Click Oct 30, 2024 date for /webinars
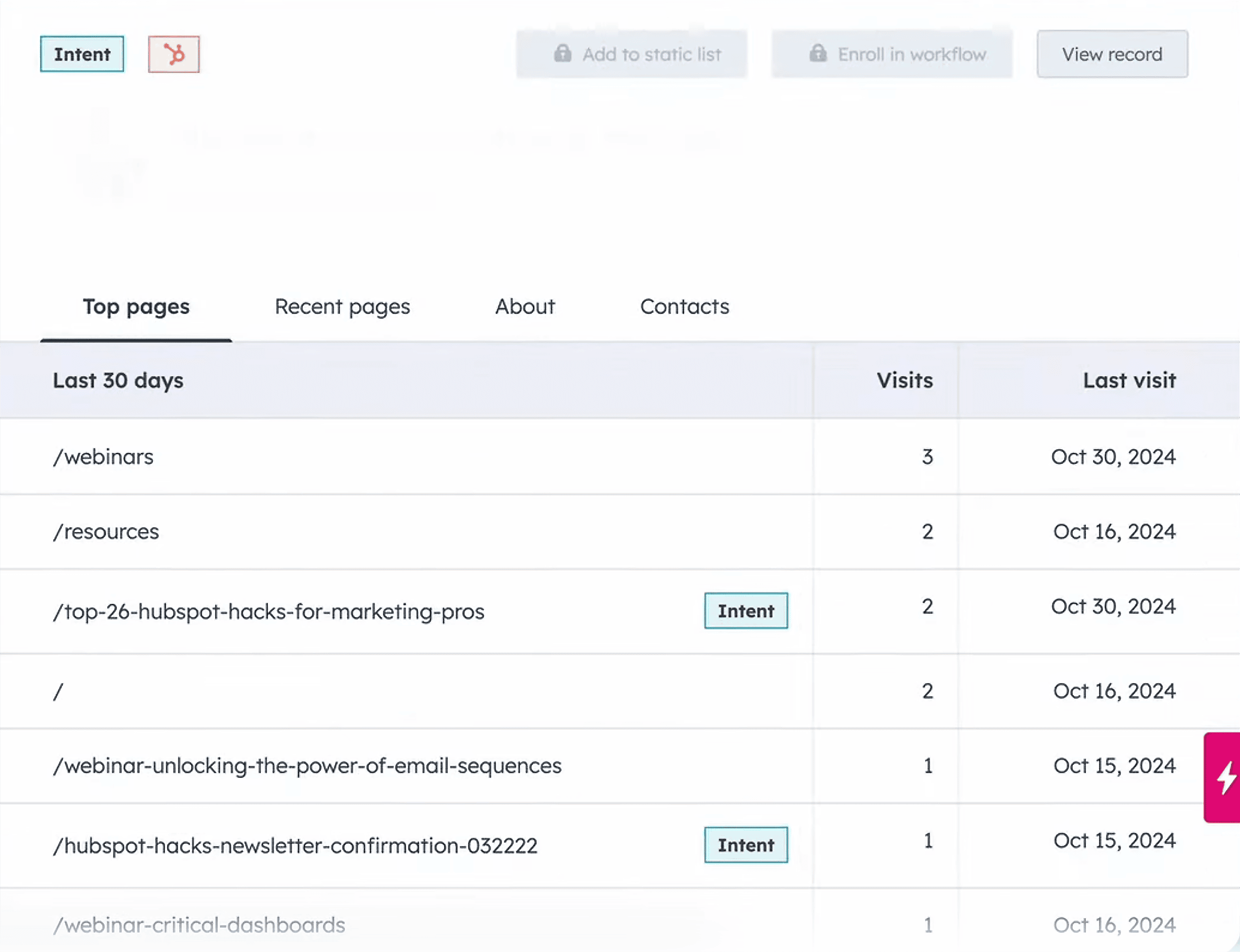1240x952 pixels. [1113, 457]
